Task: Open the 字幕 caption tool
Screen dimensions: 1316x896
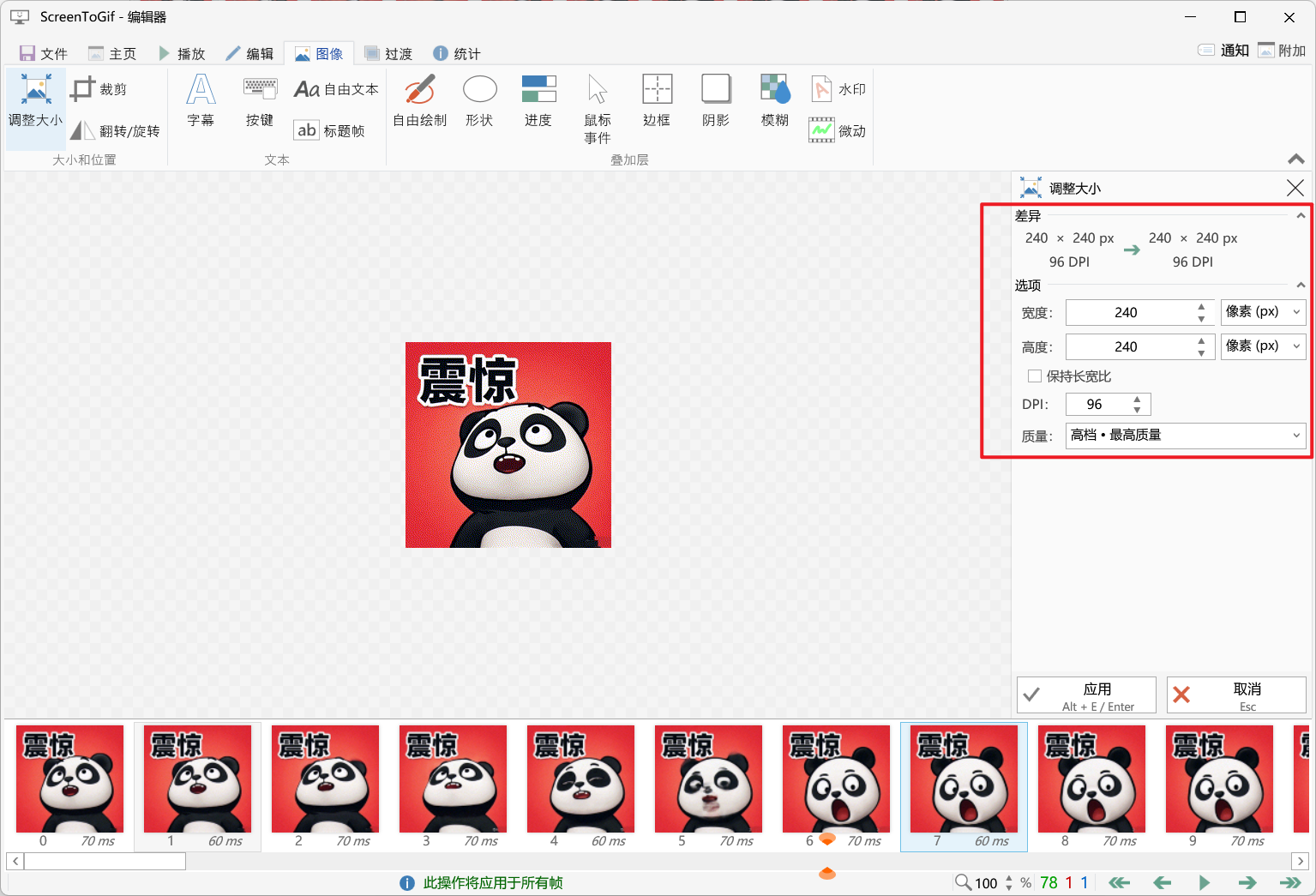Action: [201, 101]
